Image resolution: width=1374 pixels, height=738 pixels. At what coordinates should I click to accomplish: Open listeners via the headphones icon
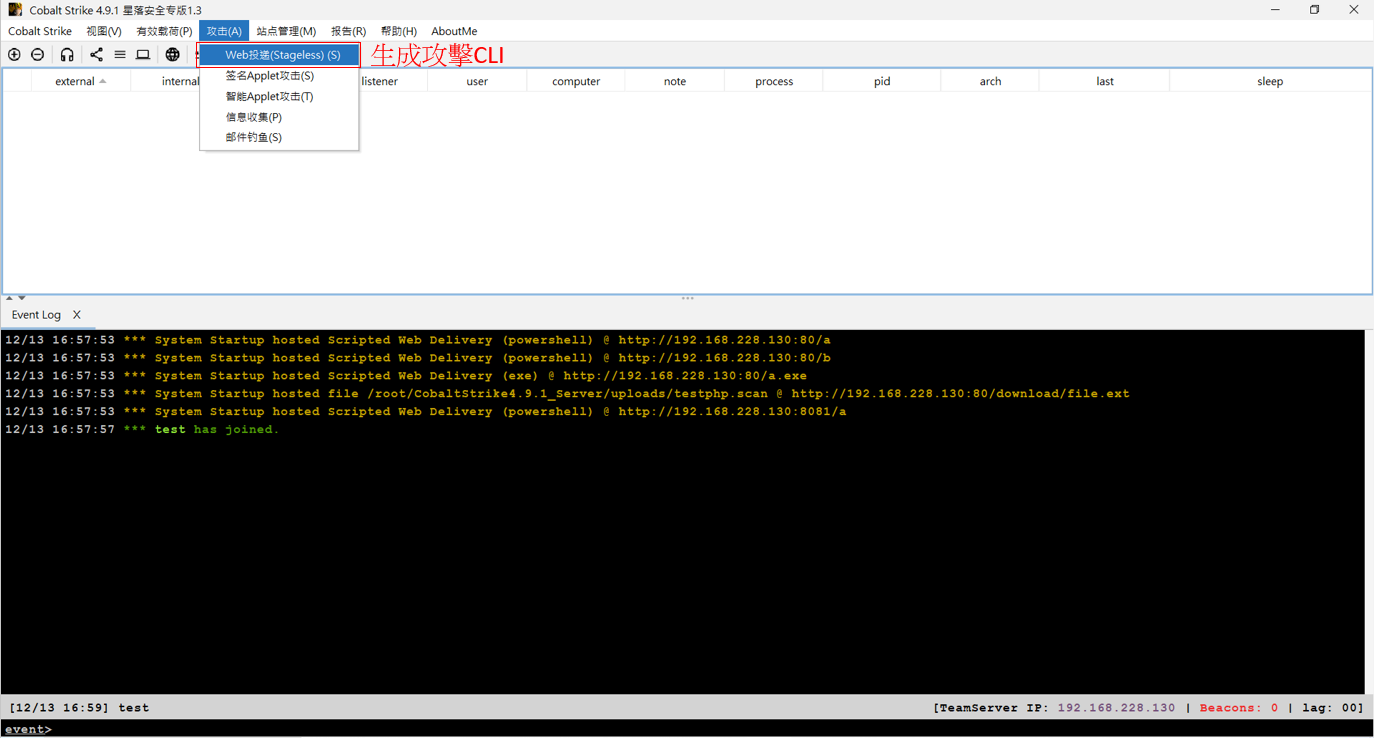click(x=67, y=55)
